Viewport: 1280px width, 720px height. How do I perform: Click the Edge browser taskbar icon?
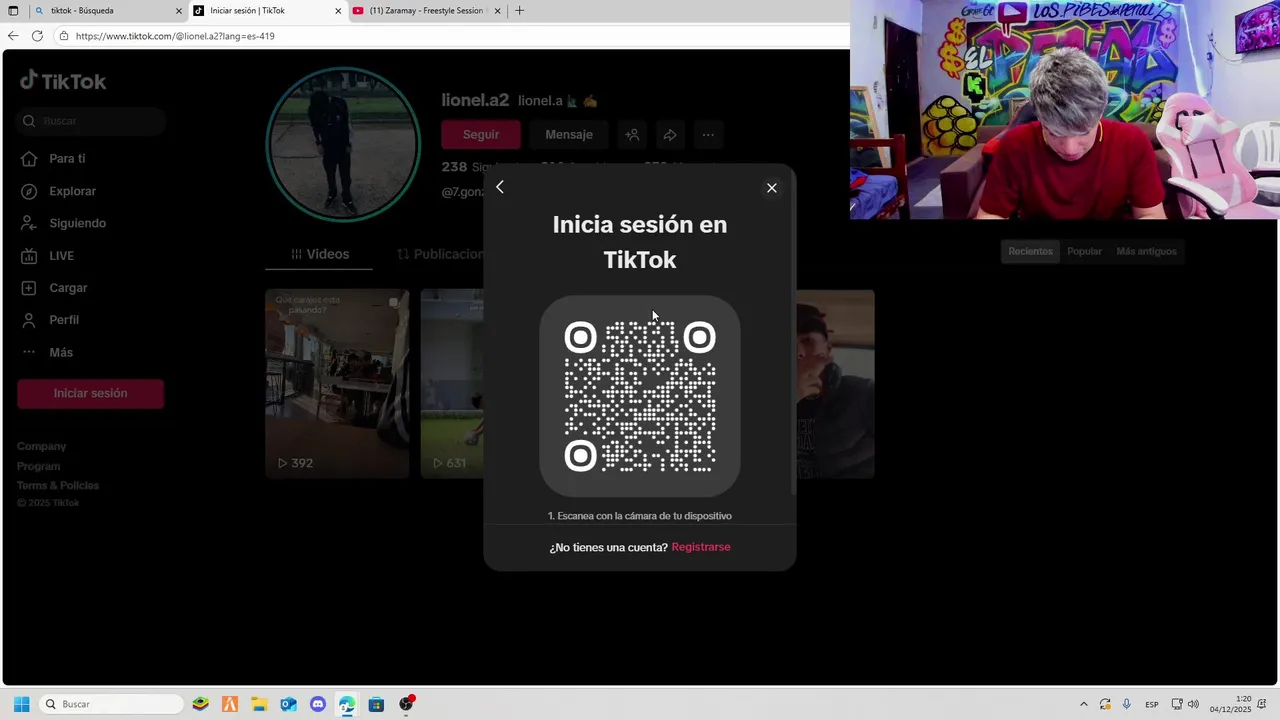coord(347,704)
